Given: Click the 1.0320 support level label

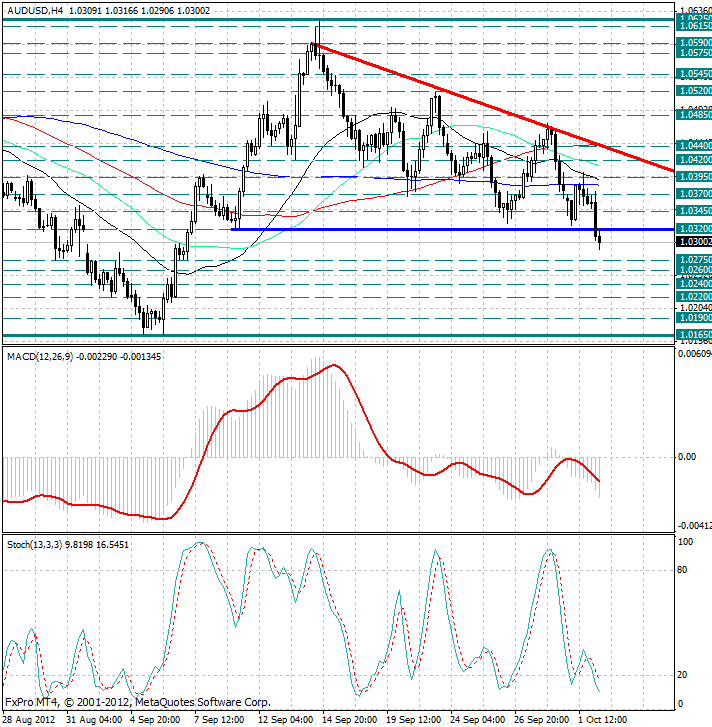Looking at the screenshot, I should click(694, 229).
